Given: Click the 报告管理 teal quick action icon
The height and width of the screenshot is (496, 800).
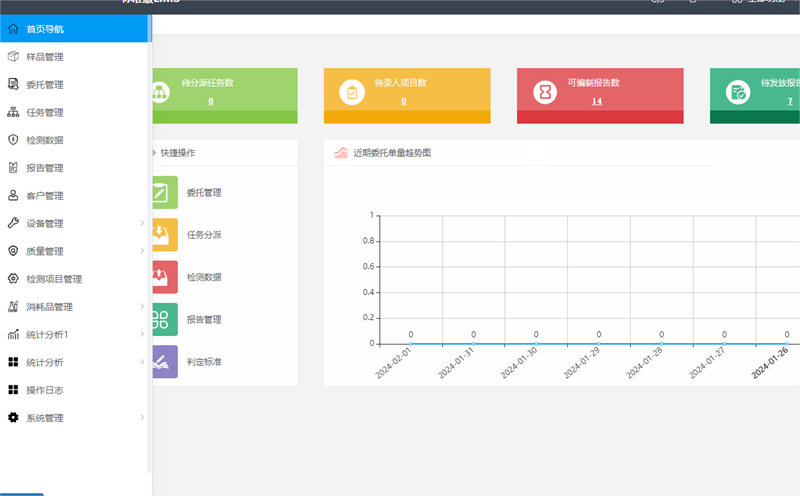Looking at the screenshot, I should pos(164,319).
